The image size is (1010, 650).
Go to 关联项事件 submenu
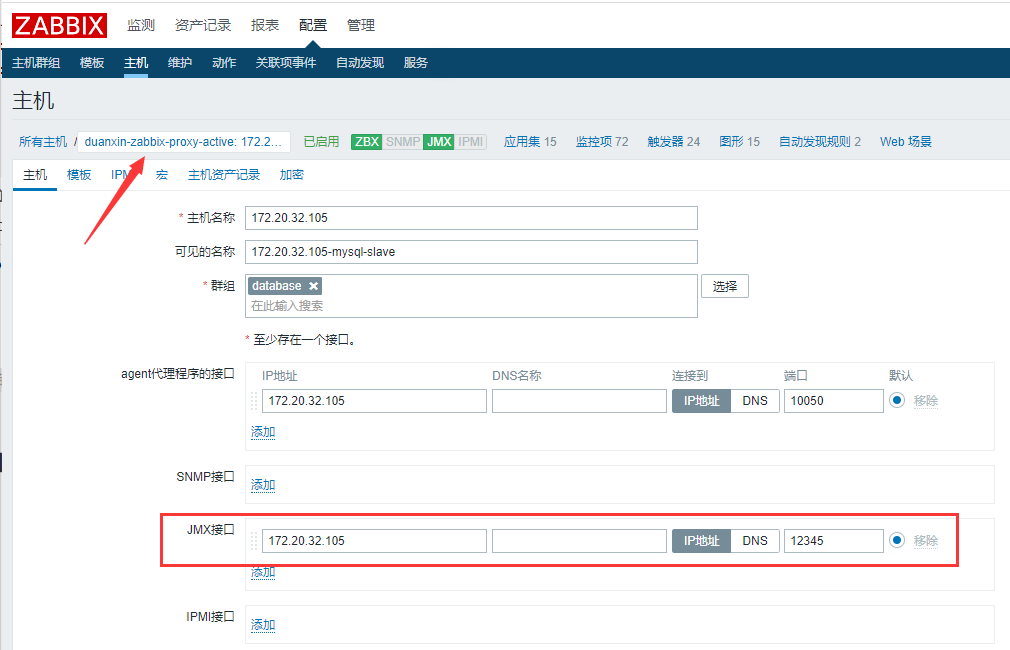tap(286, 62)
